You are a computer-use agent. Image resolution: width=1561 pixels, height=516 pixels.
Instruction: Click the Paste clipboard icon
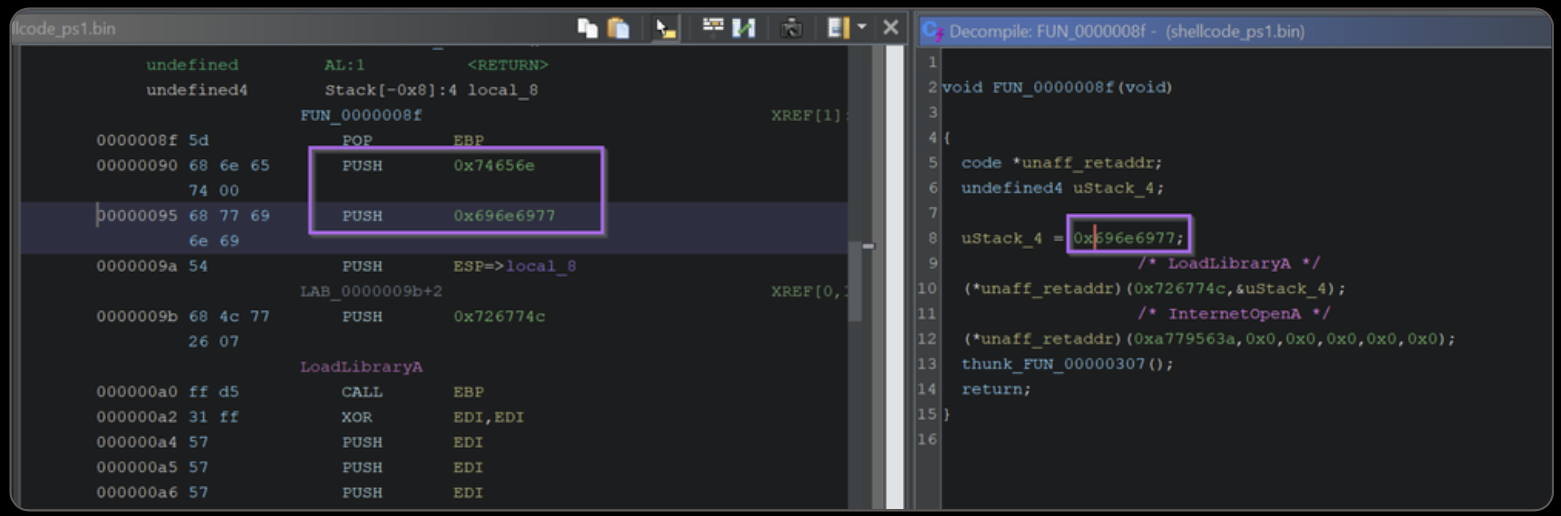619,28
